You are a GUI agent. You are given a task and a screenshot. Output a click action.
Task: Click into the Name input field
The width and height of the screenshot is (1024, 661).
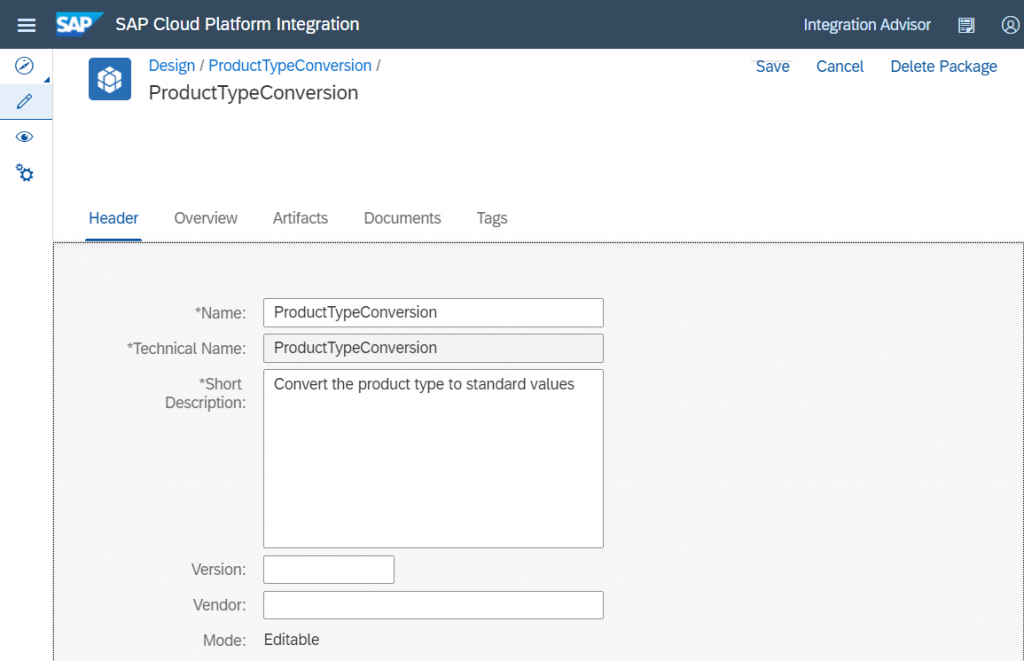pyautogui.click(x=433, y=313)
